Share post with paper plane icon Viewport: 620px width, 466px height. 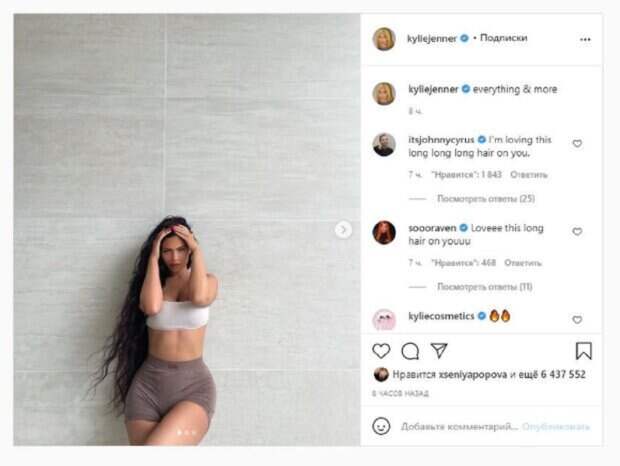(439, 351)
